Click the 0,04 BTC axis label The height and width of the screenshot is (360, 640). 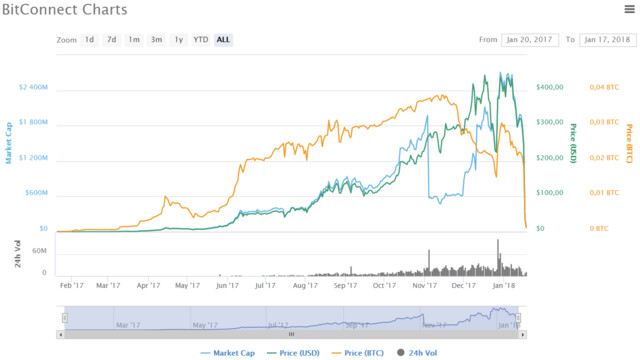(604, 87)
